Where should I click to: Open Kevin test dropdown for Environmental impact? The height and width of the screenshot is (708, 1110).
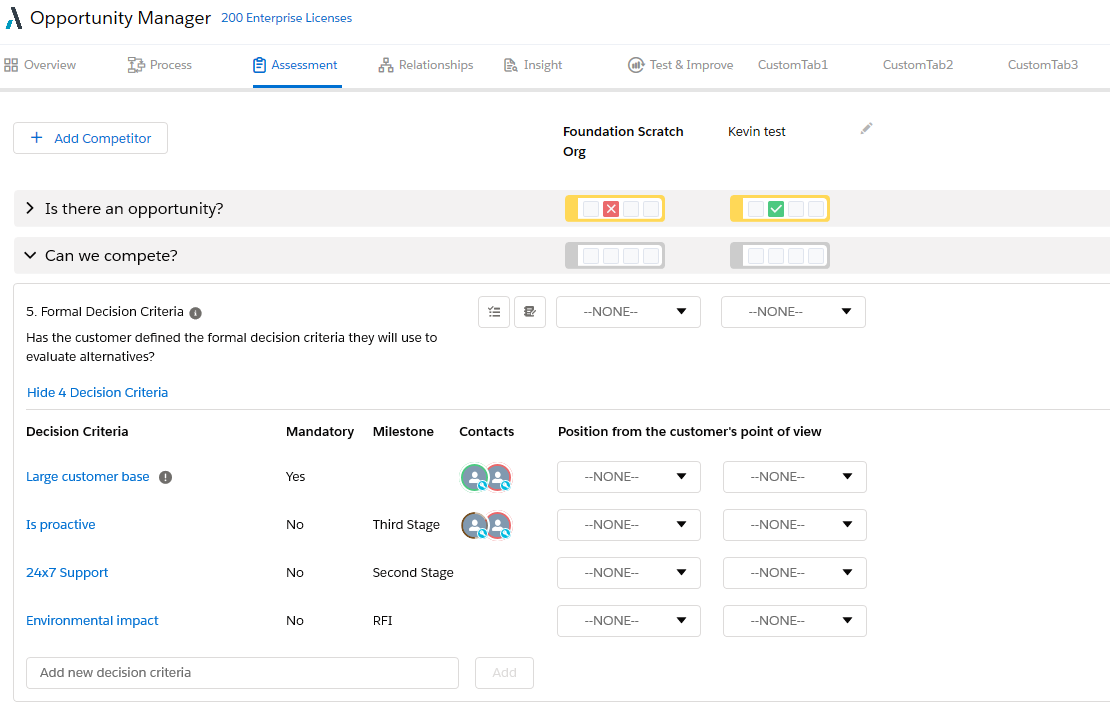[x=795, y=621]
